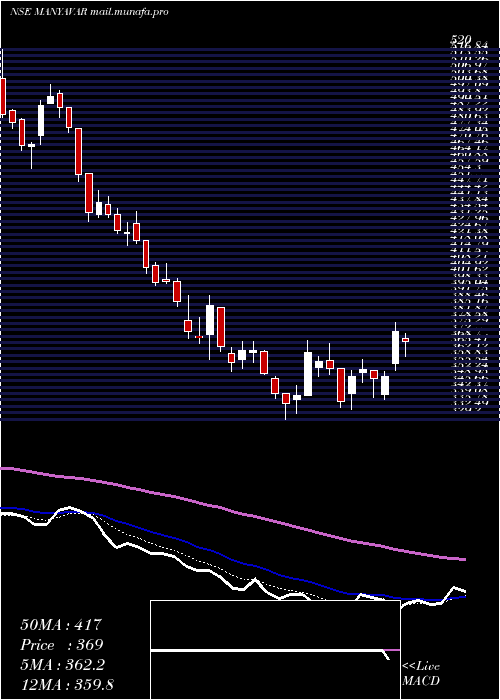Select the 50MA : 417 readout
Image resolution: width=500 pixels, height=700 pixels.
[x=61, y=625]
